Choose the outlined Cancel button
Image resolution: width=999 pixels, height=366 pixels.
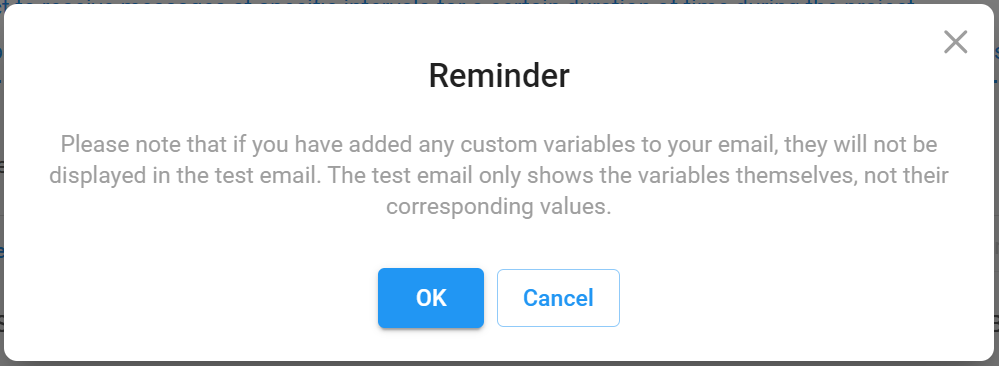[558, 298]
